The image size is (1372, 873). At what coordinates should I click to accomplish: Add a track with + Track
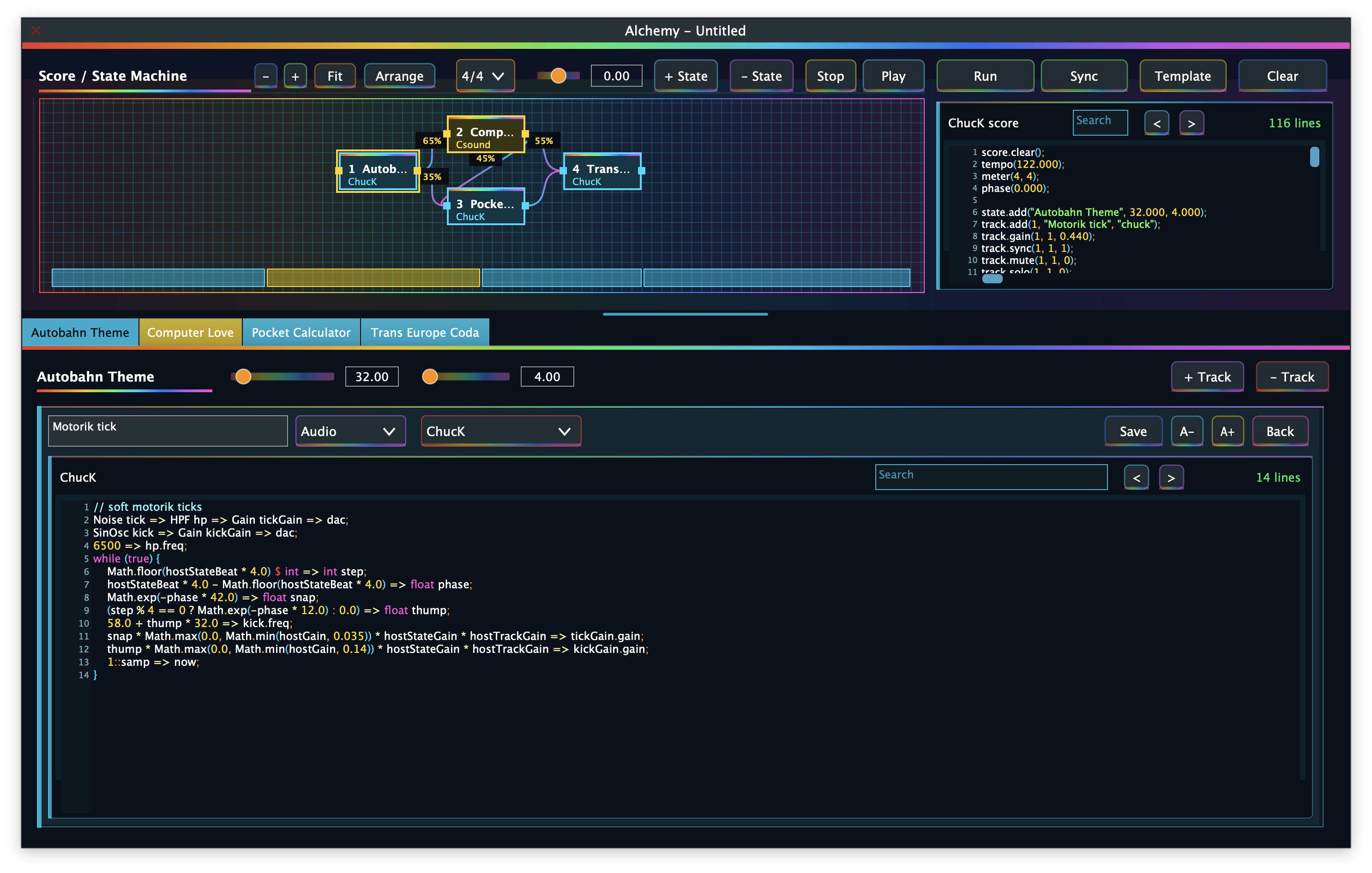[x=1207, y=377]
